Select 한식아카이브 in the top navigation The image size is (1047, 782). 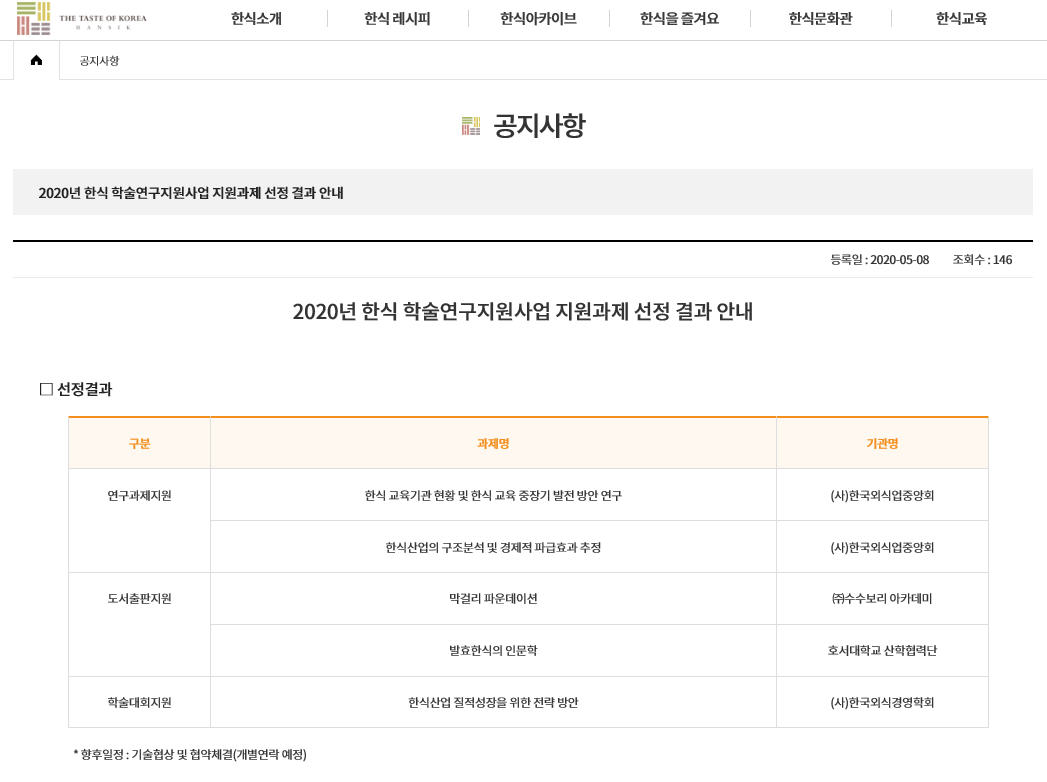pos(538,18)
